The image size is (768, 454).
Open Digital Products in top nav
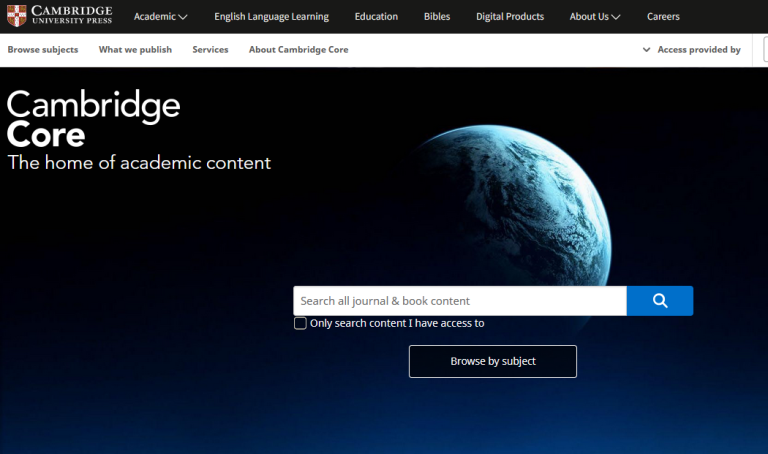(x=510, y=17)
